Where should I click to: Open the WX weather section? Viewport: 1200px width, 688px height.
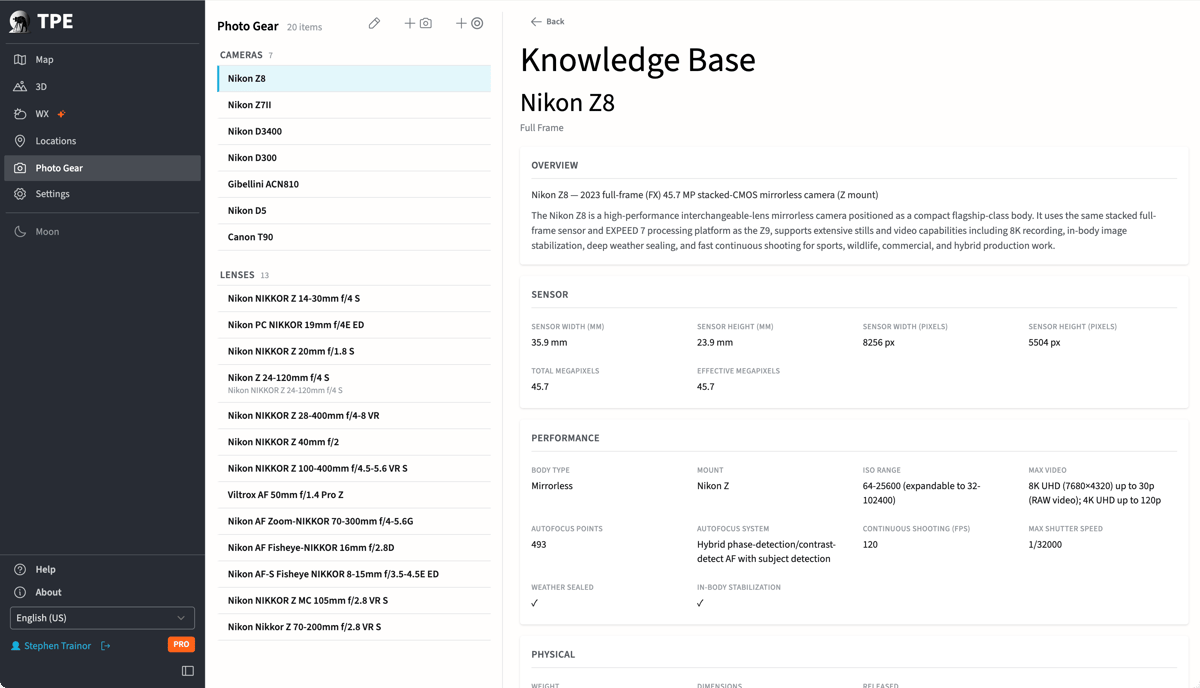pyautogui.click(x=102, y=114)
